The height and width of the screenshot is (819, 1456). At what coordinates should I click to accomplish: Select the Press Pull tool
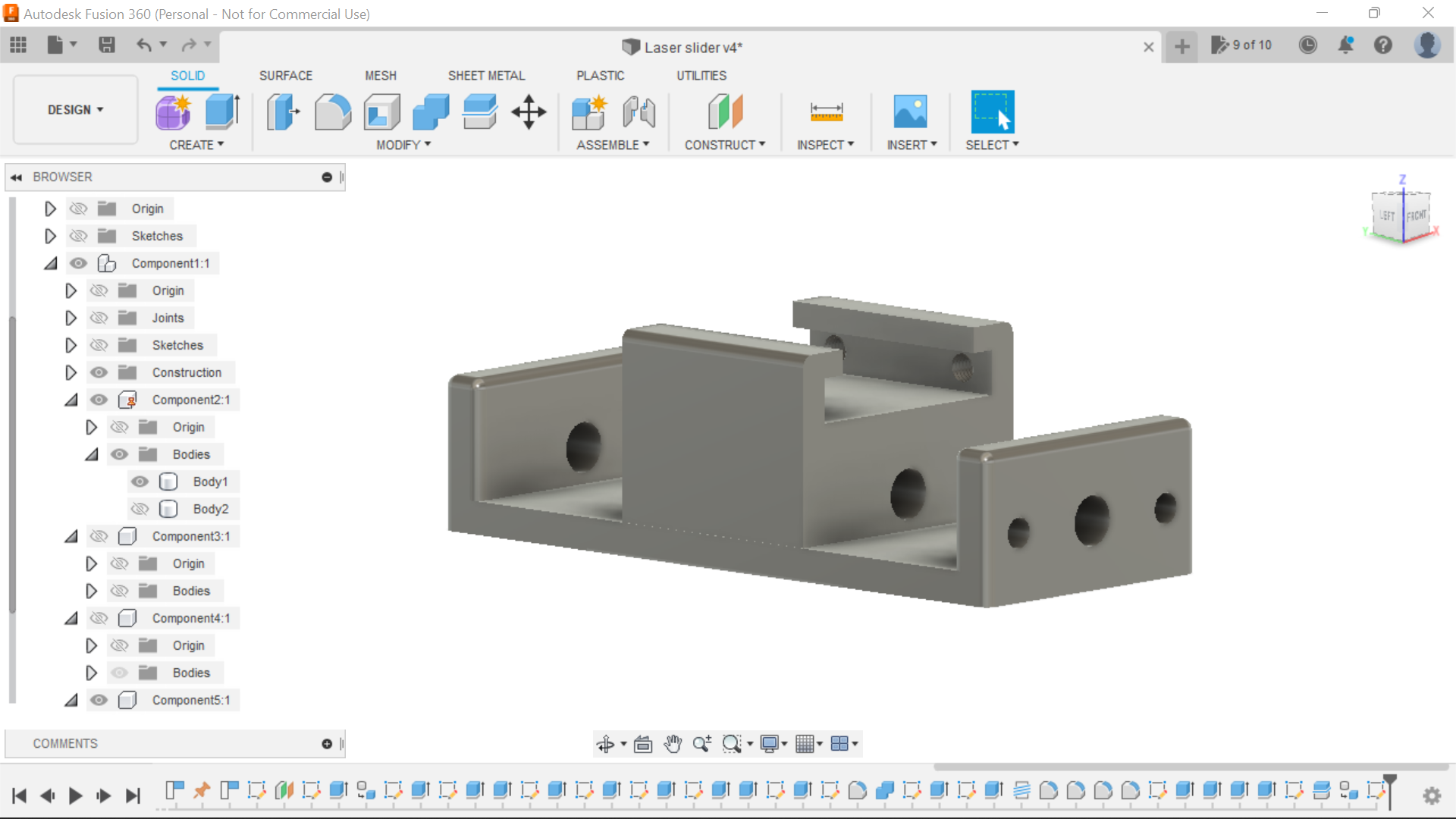(x=283, y=112)
